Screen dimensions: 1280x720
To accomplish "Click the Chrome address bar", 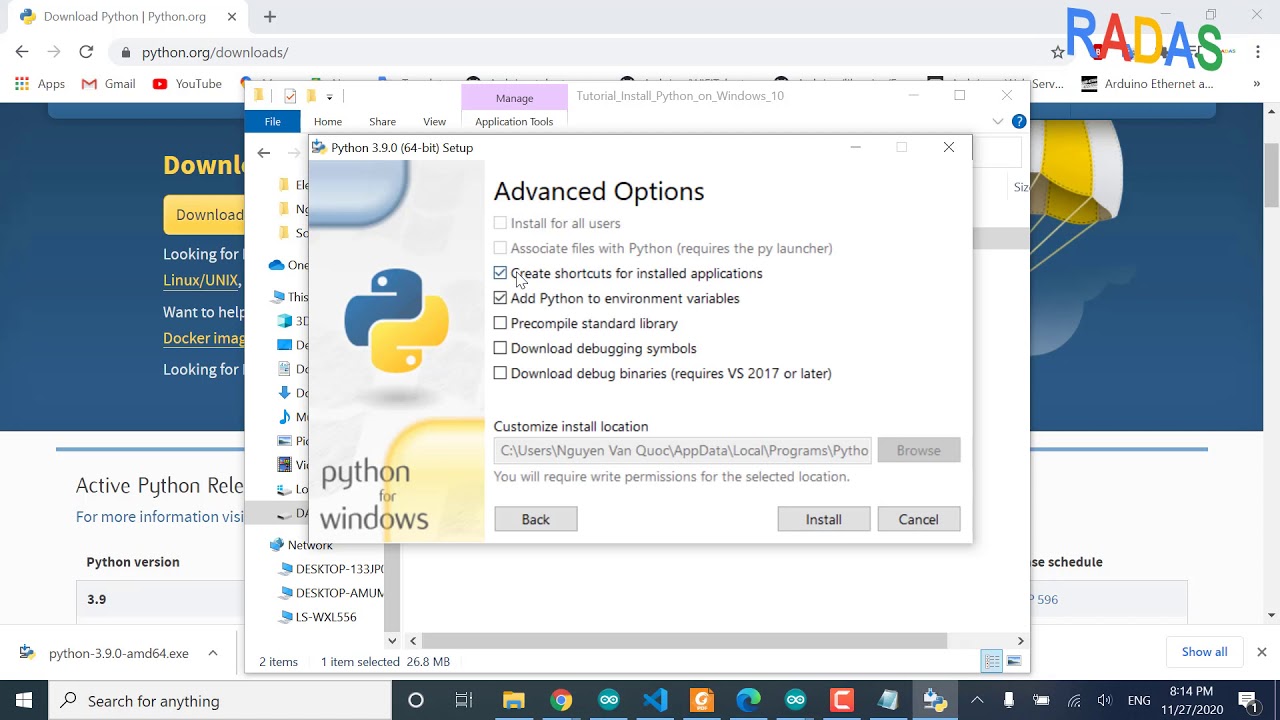I will tap(580, 52).
